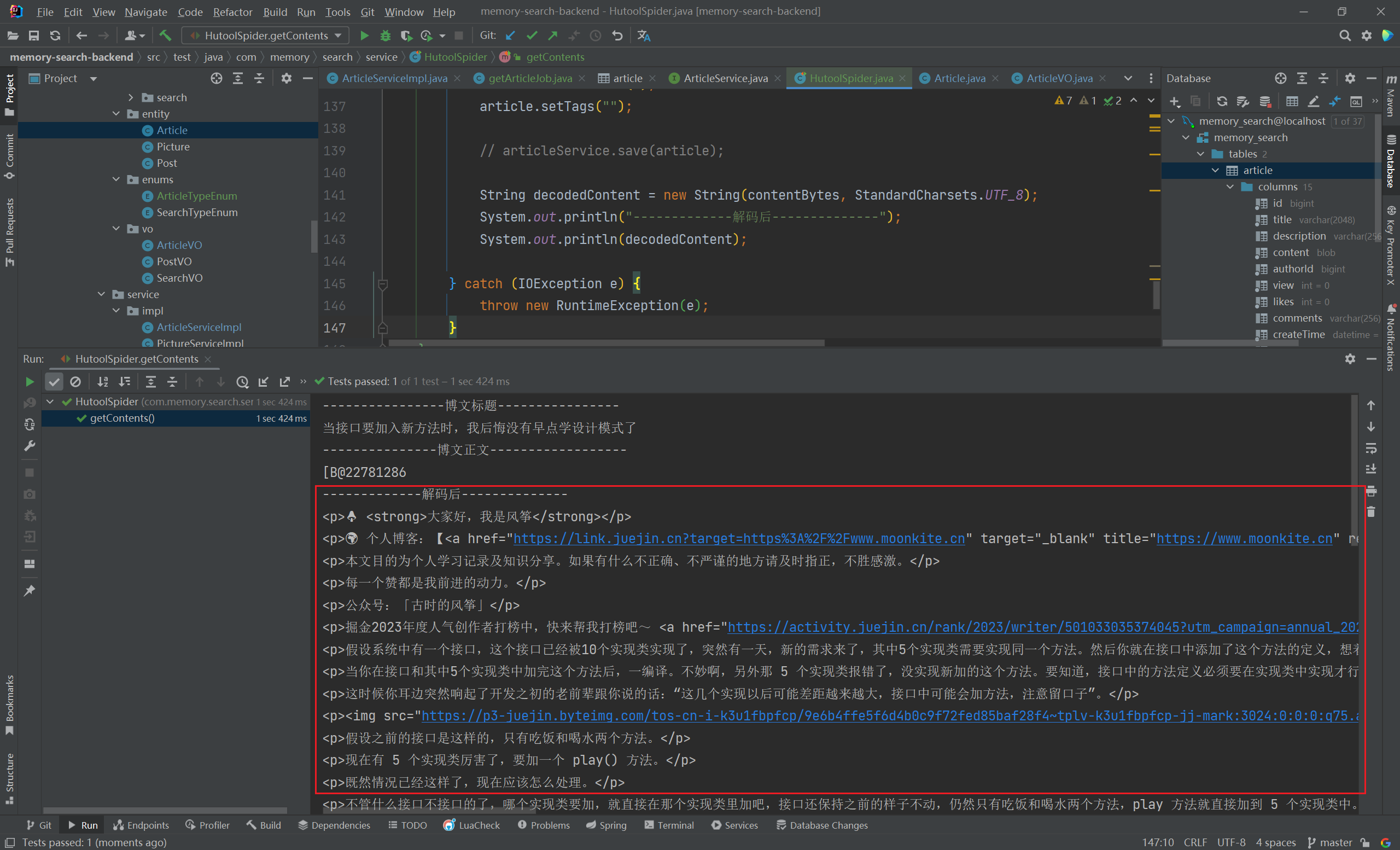Collapse the entity folder
This screenshot has height=850, width=1400.
[x=116, y=114]
